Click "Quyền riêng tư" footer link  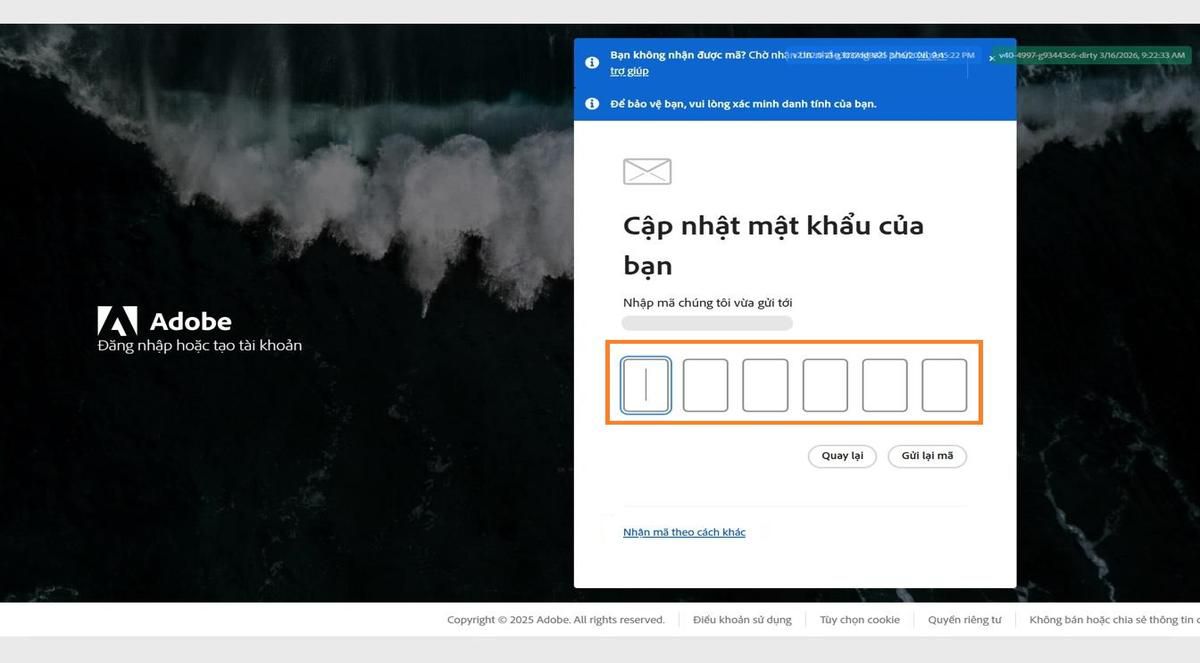click(x=963, y=619)
